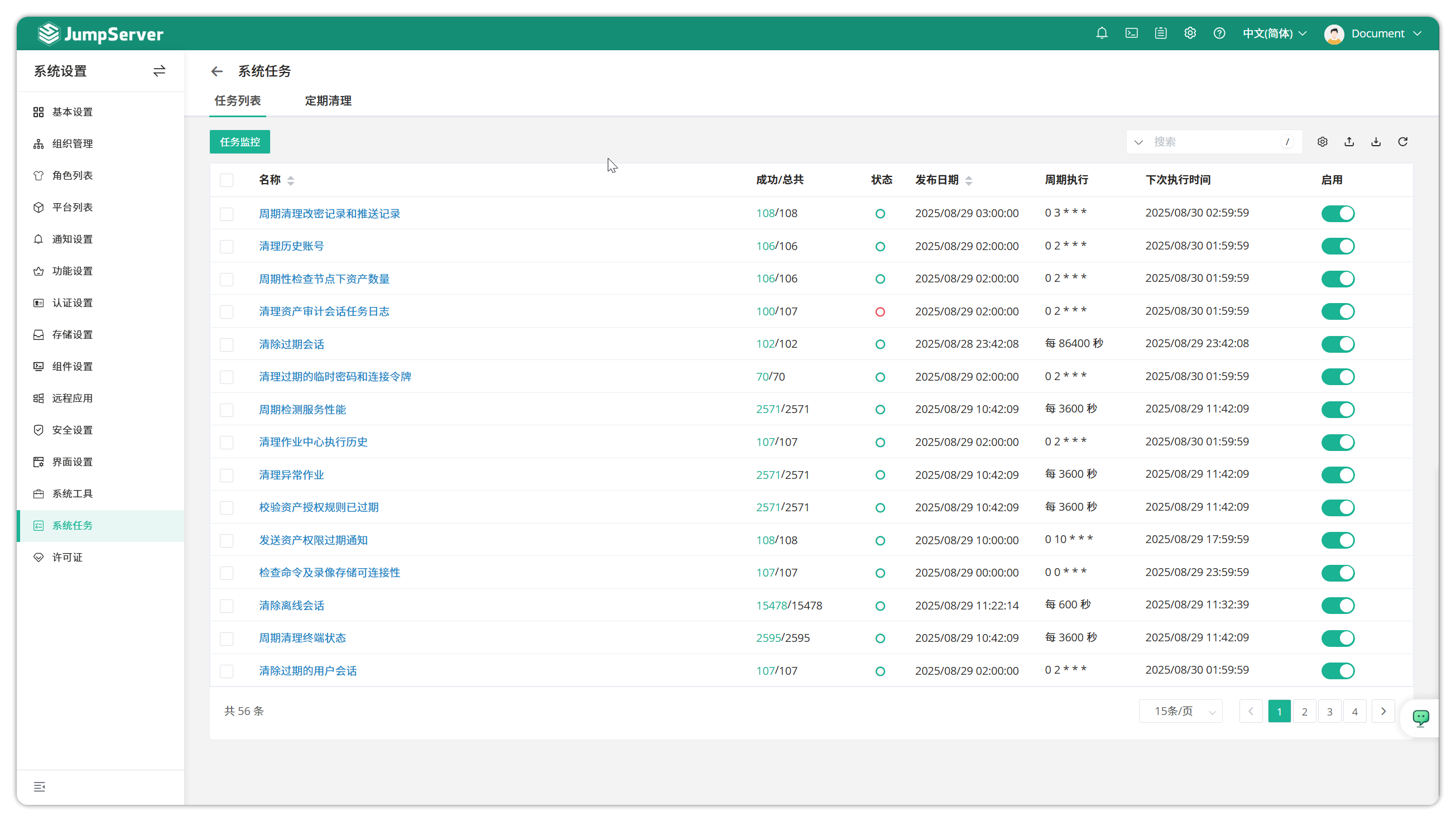Check the box for 周期检测服务性能 row

[x=227, y=410]
